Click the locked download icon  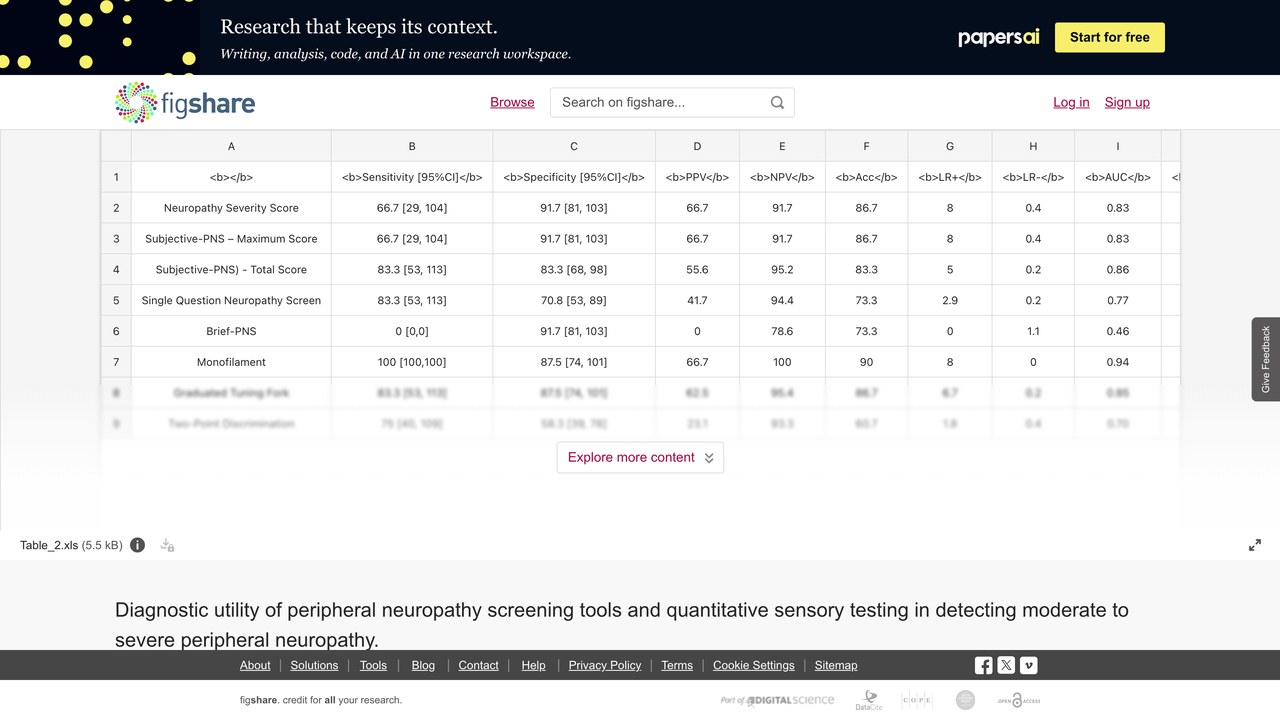[167, 545]
